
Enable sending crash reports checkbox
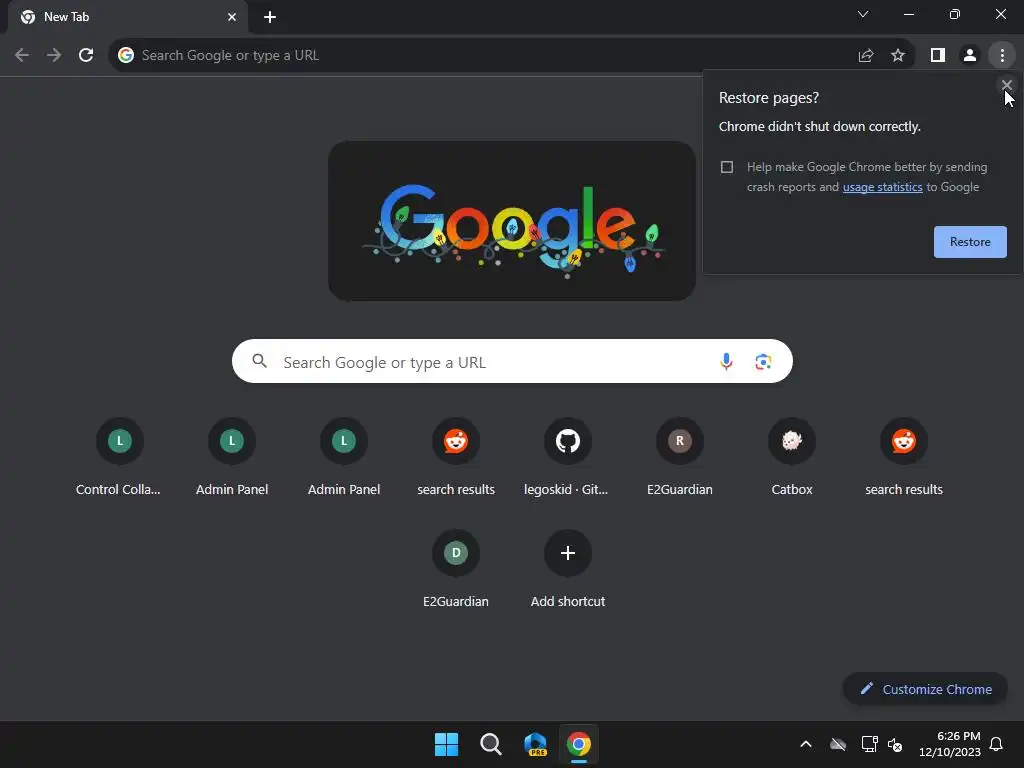click(727, 167)
